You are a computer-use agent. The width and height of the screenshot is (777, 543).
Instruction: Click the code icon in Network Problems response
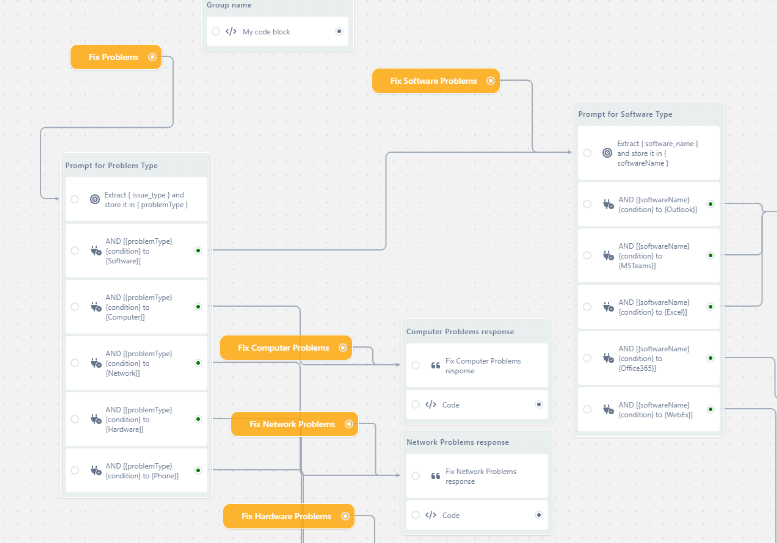tap(431, 515)
